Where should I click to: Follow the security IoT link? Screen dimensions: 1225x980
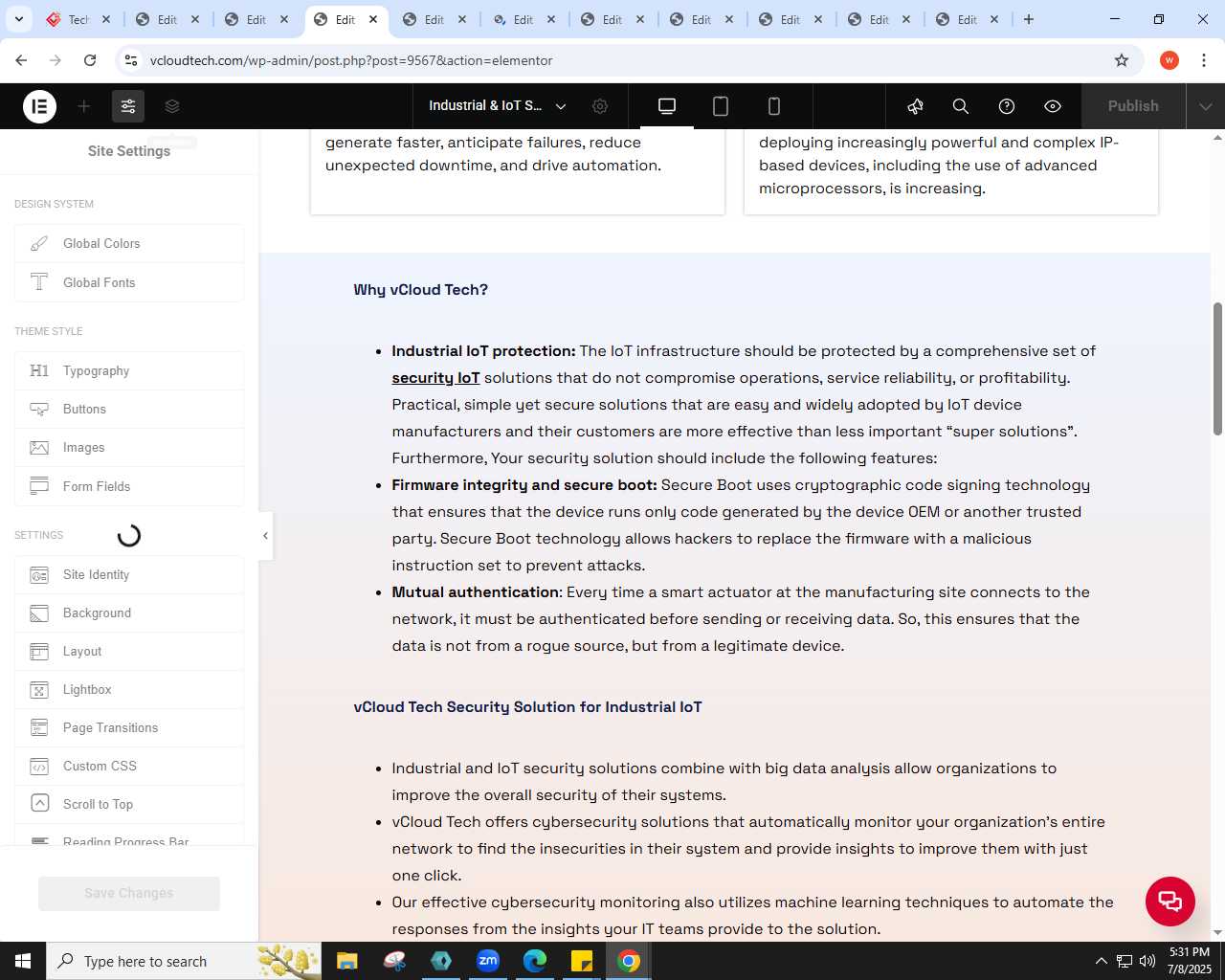pos(435,378)
